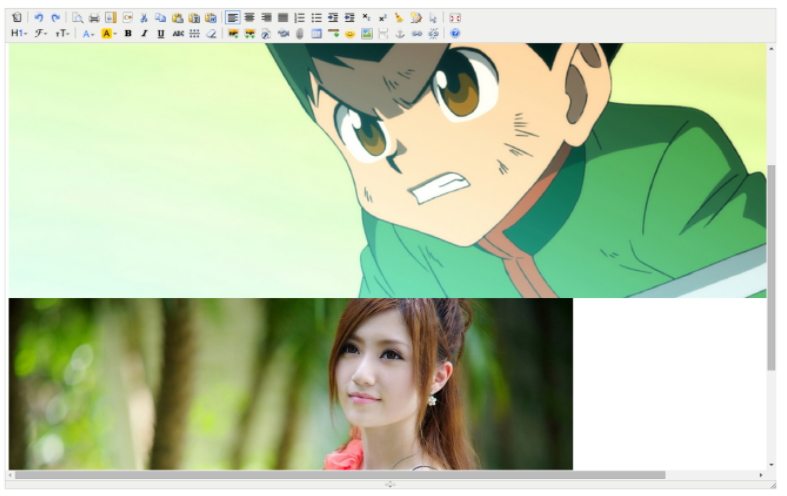This screenshot has height=496, width=787.
Task: Insert Flash content
Action: pyautogui.click(x=266, y=34)
